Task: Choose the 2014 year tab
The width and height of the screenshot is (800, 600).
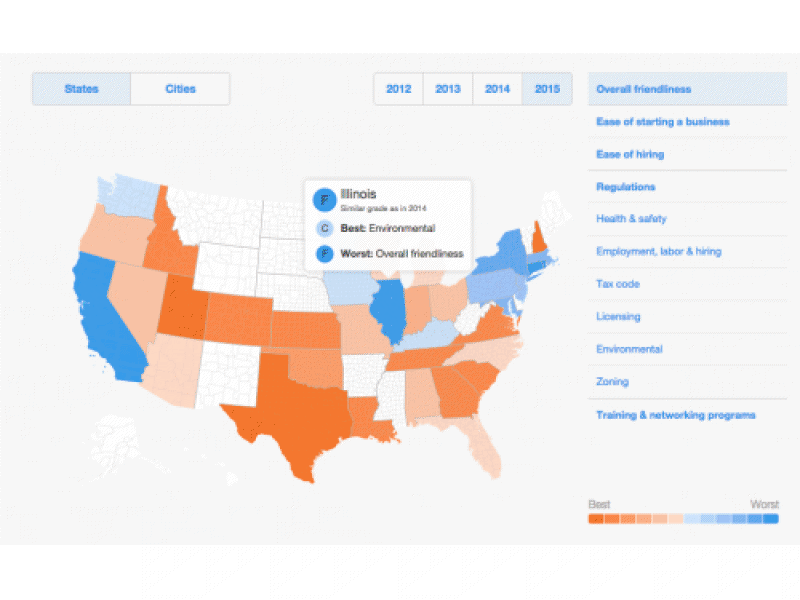Action: tap(498, 89)
